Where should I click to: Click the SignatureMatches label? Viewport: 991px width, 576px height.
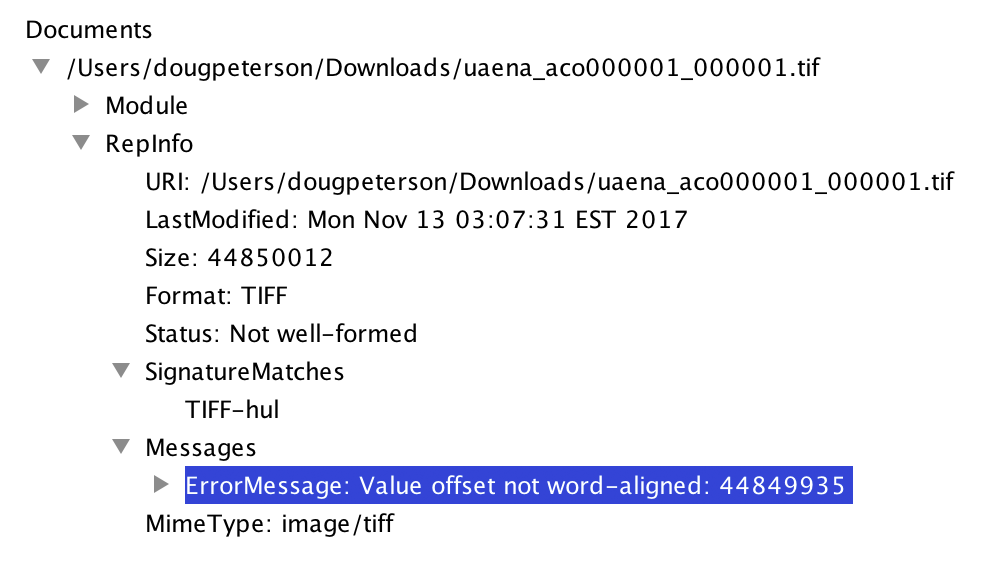244,372
